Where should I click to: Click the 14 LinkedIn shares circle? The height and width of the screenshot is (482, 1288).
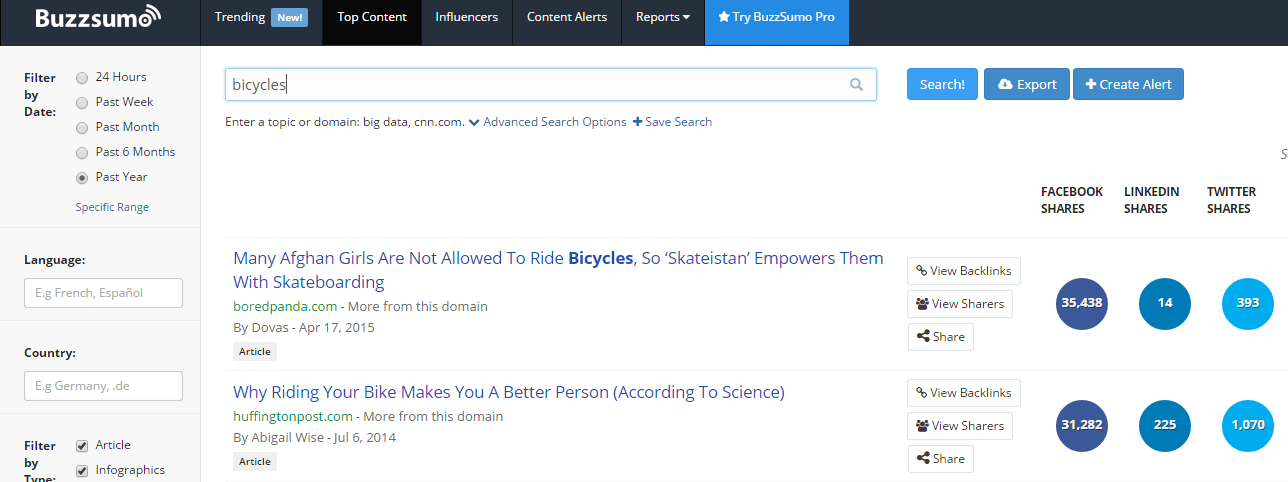pyautogui.click(x=1165, y=304)
